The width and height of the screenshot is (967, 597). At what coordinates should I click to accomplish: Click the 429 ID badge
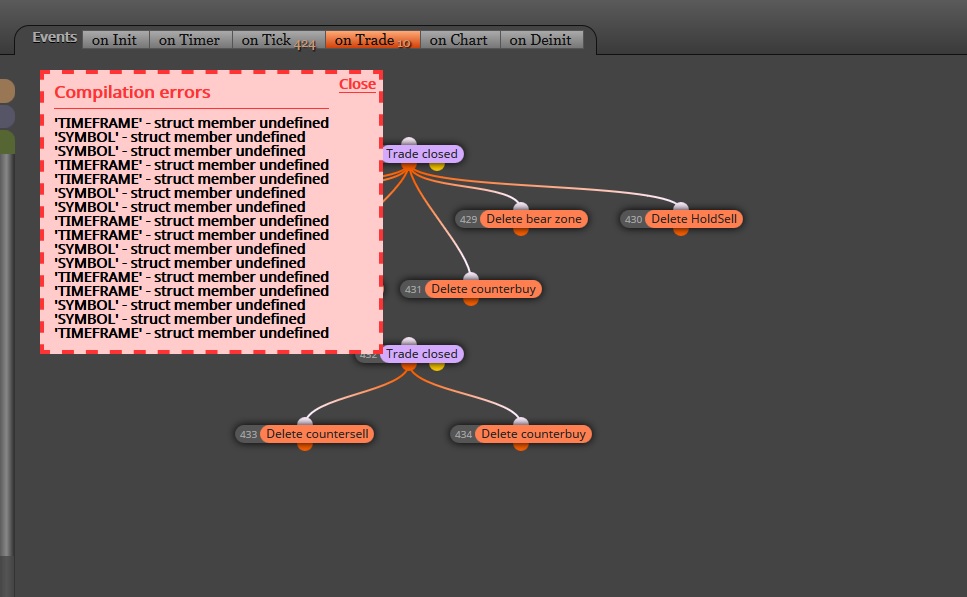coord(468,220)
